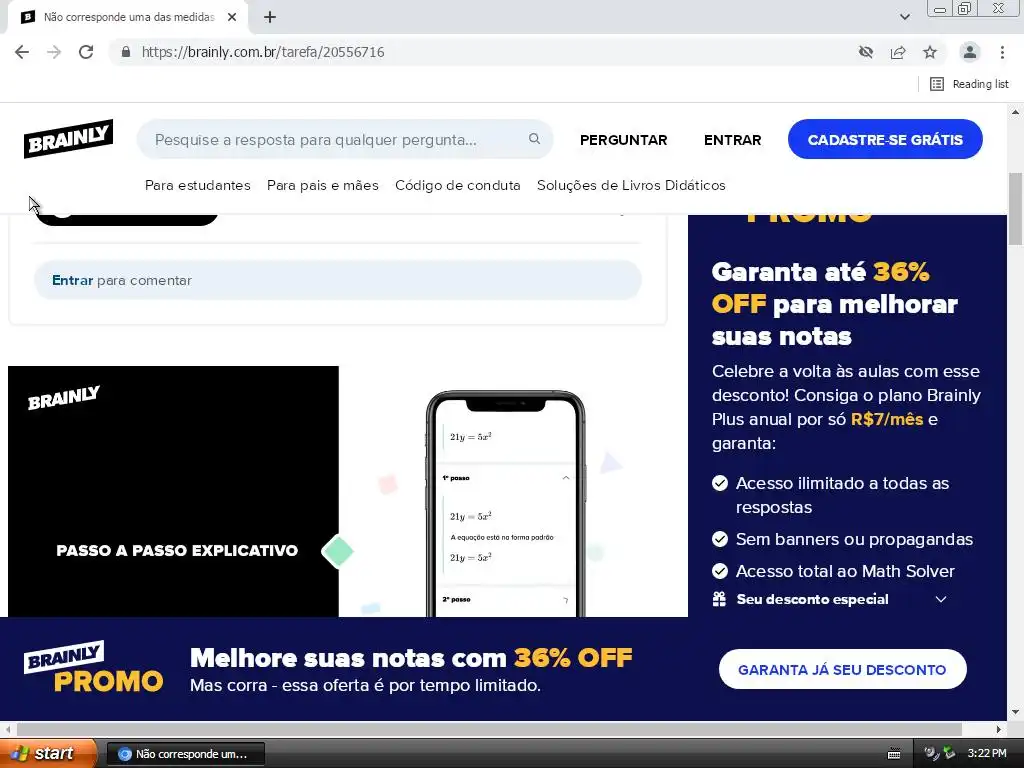Open the Reading list panel
The width and height of the screenshot is (1024, 768).
[x=969, y=84]
